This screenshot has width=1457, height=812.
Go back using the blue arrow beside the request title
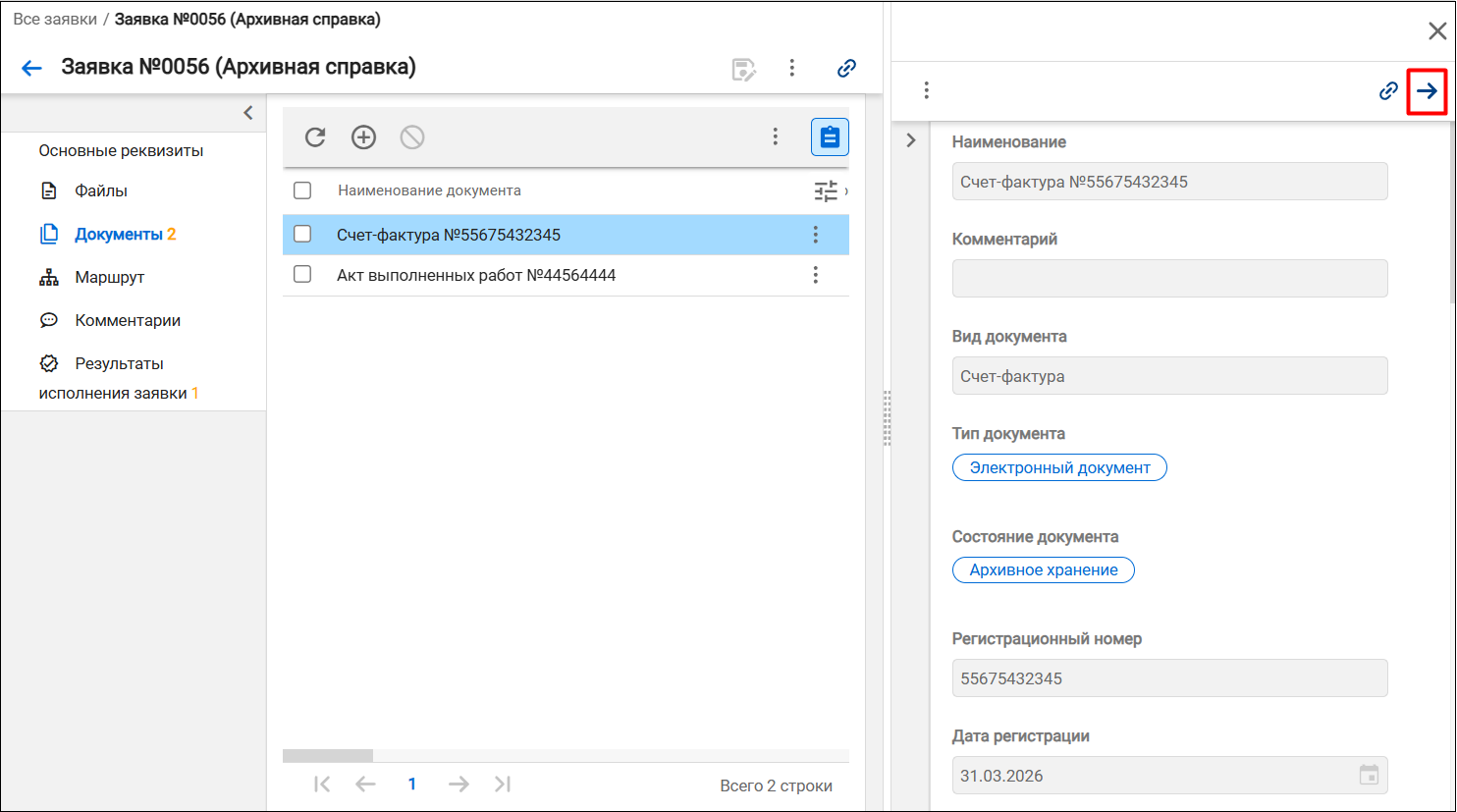pyautogui.click(x=31, y=68)
